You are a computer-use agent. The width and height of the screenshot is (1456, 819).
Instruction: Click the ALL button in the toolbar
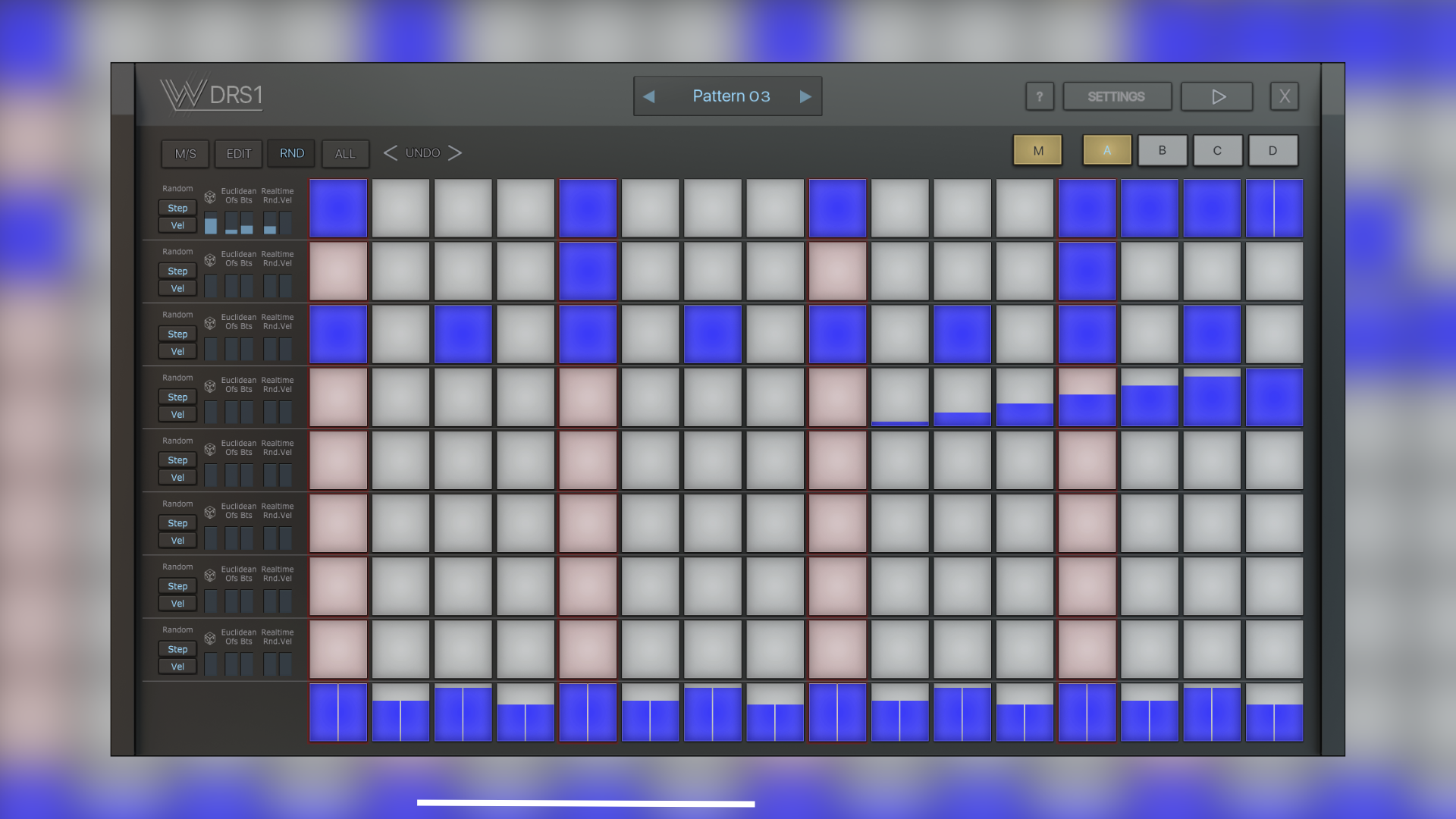(x=345, y=153)
